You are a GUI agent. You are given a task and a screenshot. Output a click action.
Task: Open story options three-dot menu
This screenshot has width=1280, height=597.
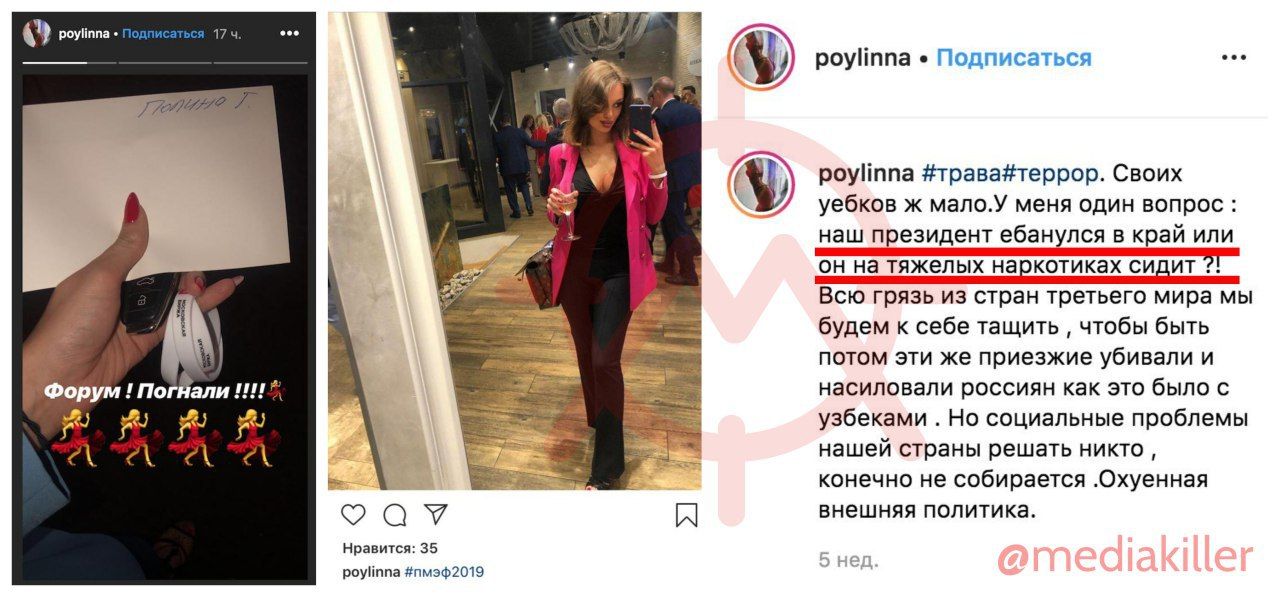(x=290, y=33)
